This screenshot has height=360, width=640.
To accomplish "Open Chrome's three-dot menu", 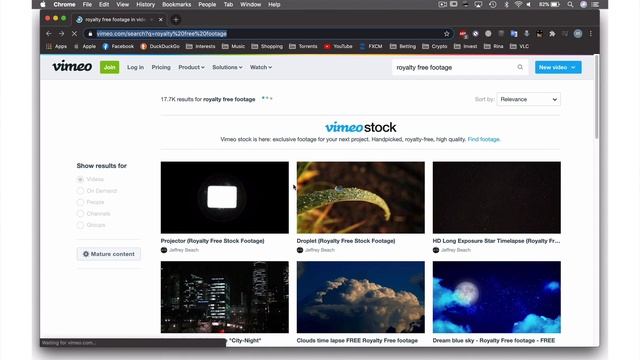I will click(591, 34).
